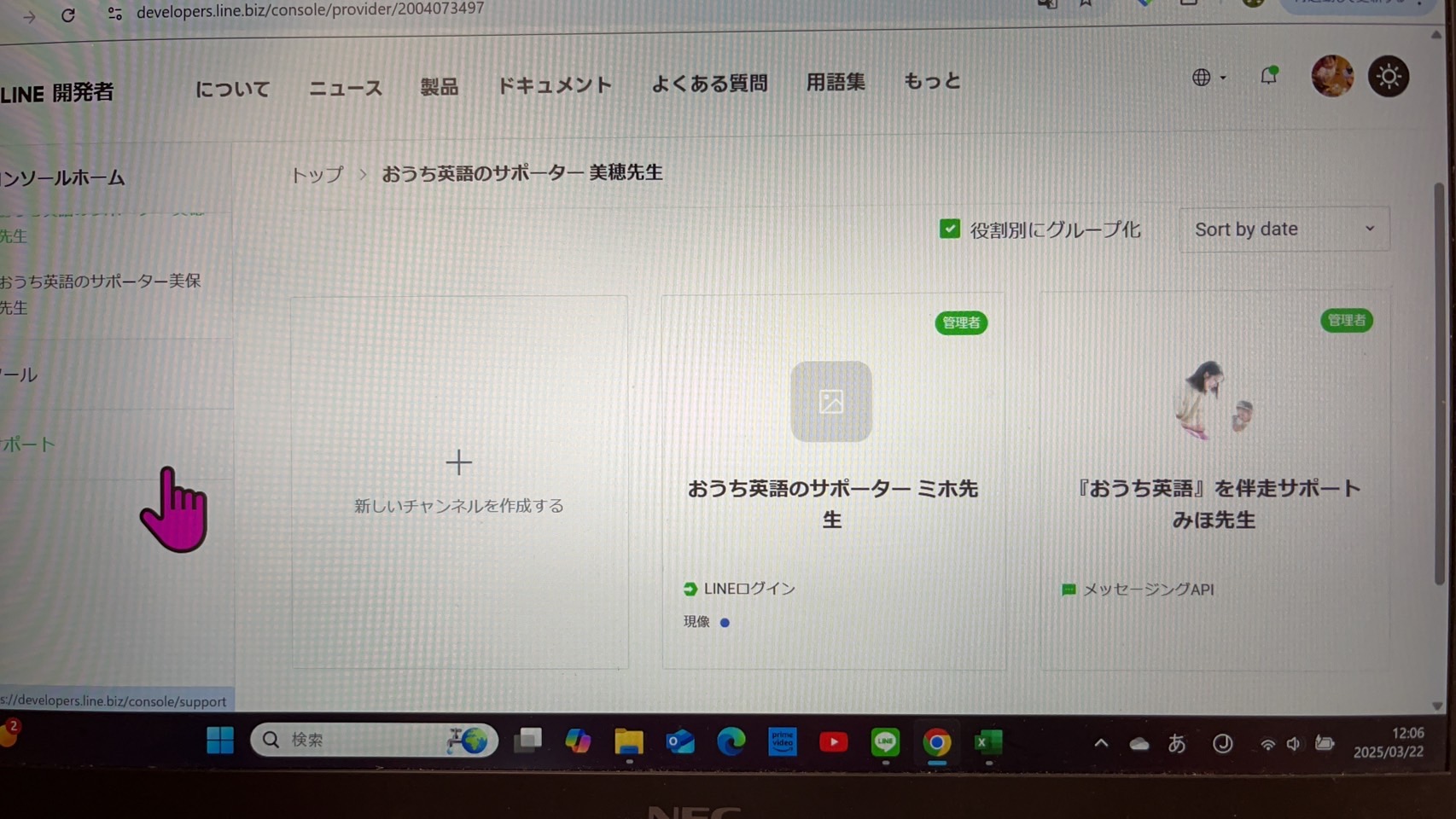Open Excel from the taskbar
1456x819 pixels.
[987, 743]
